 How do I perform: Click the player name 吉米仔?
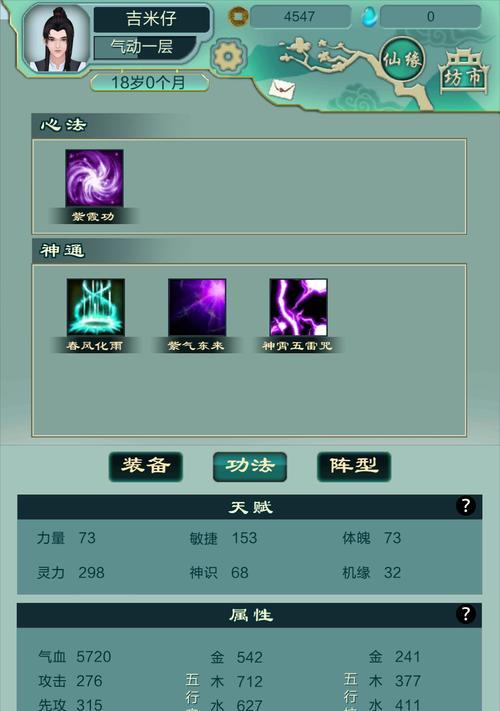pos(151,19)
